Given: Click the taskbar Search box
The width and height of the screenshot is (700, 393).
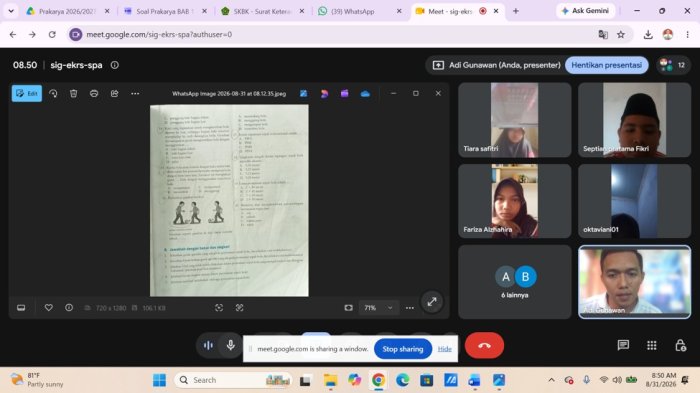Looking at the screenshot, I should [x=233, y=380].
